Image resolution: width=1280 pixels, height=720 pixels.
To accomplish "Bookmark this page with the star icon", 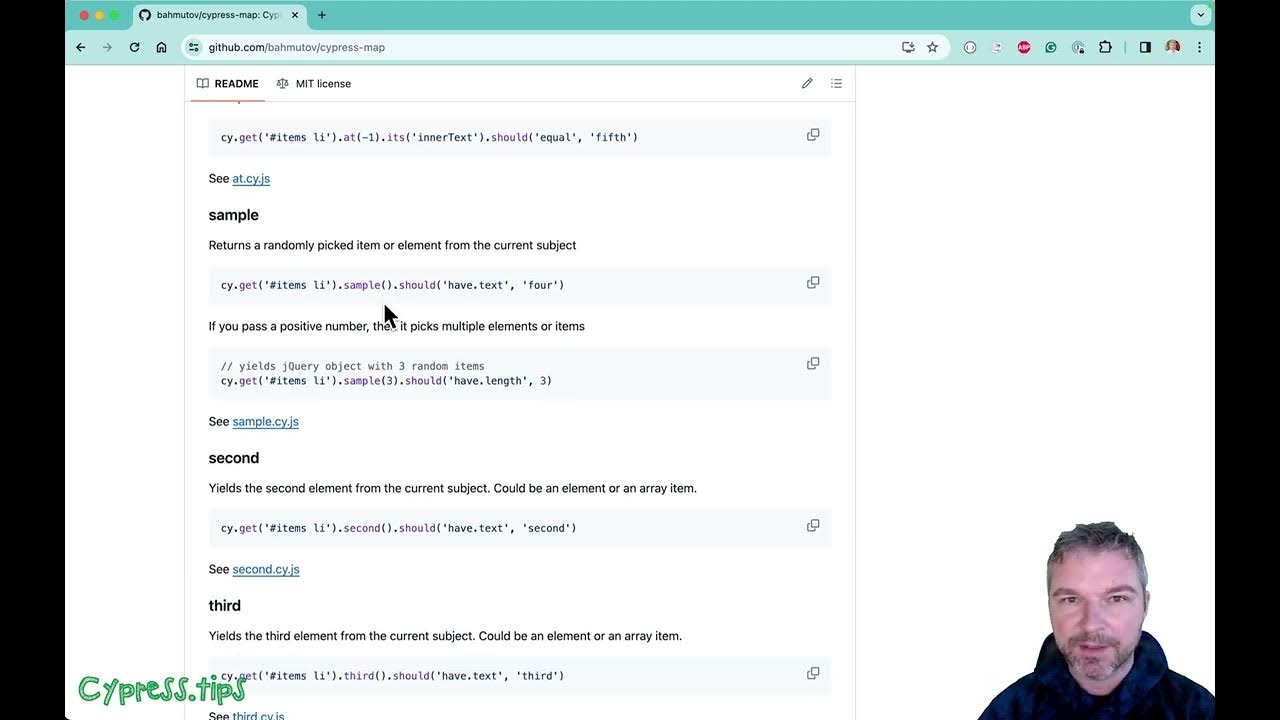I will [932, 47].
